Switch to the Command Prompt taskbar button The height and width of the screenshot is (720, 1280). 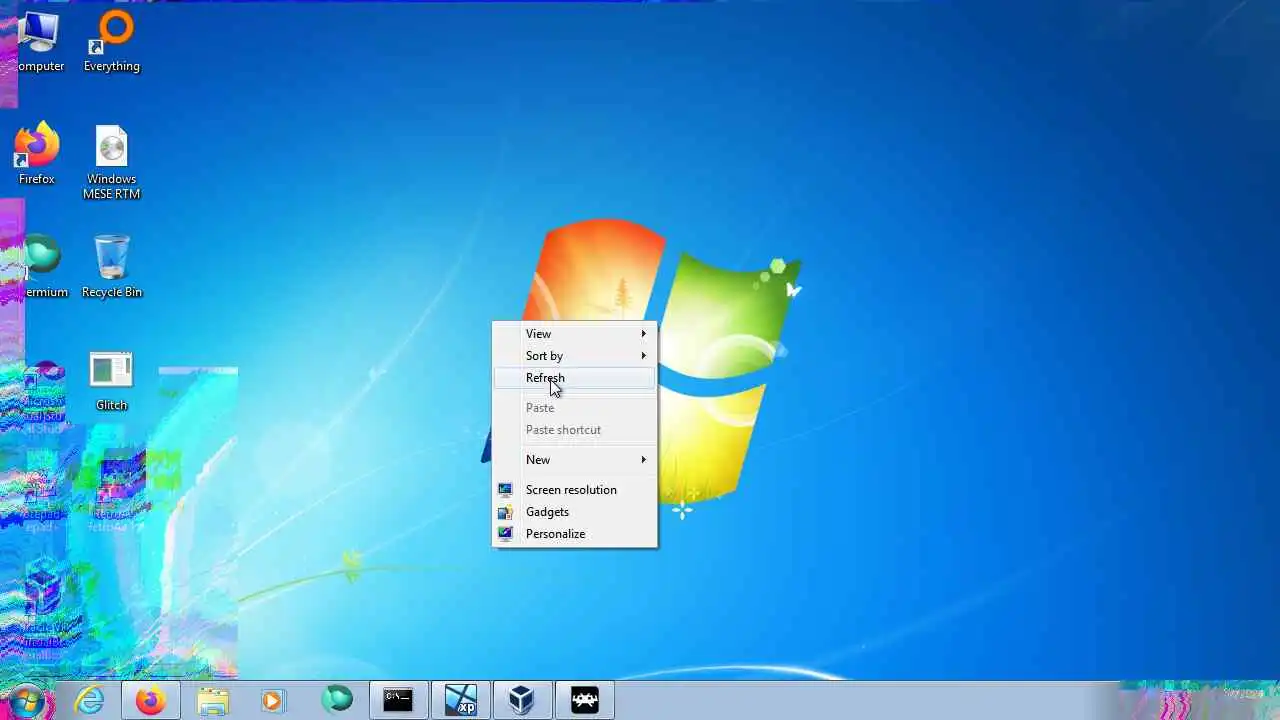398,701
